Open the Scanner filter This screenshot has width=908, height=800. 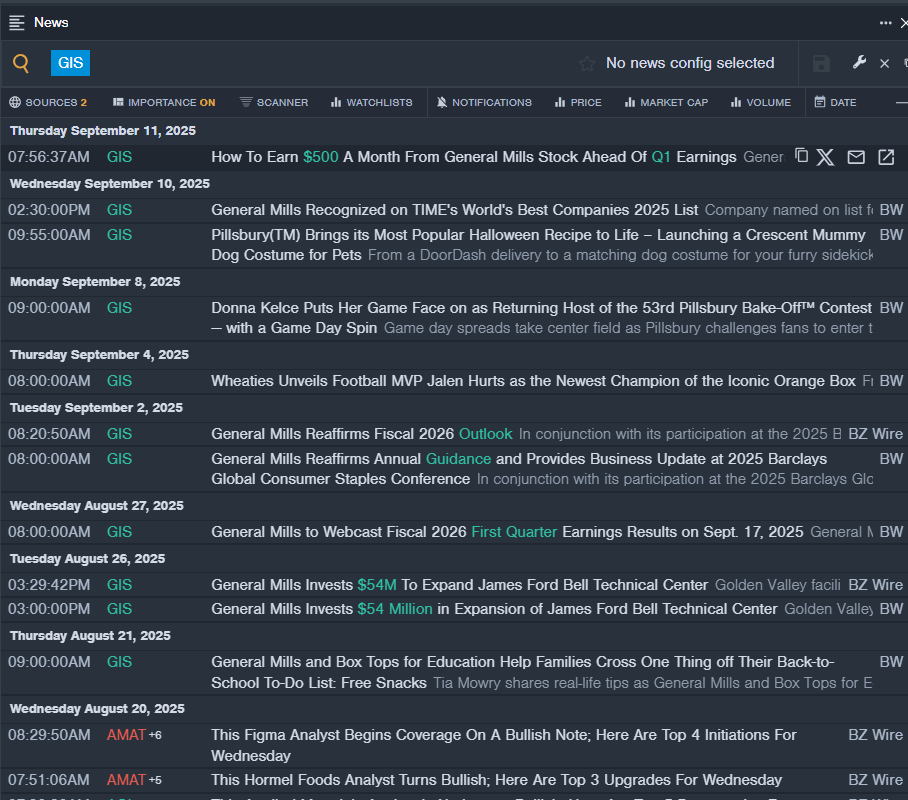274,102
